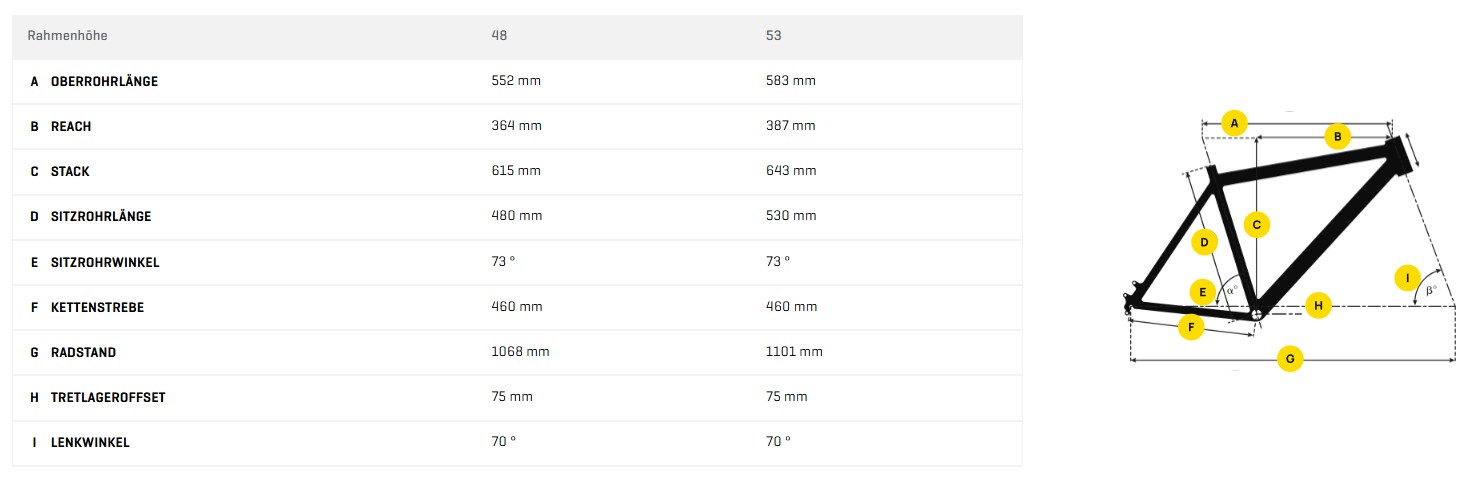Click yellow marker B on frame diagram

pyautogui.click(x=1338, y=137)
